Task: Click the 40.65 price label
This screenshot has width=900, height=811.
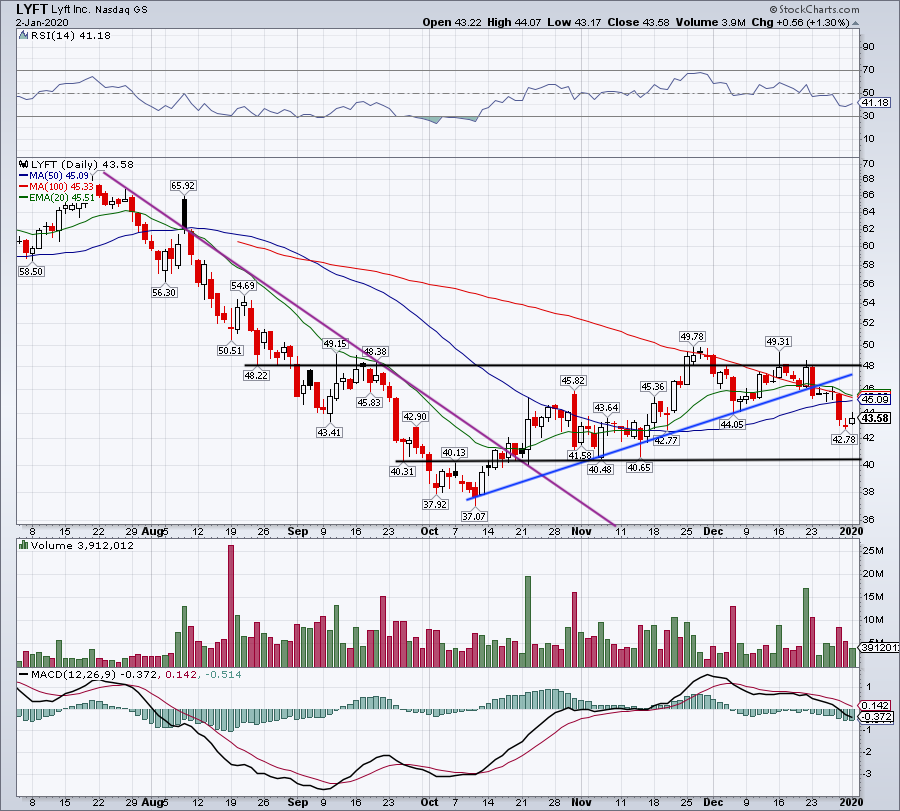Action: tap(639, 468)
